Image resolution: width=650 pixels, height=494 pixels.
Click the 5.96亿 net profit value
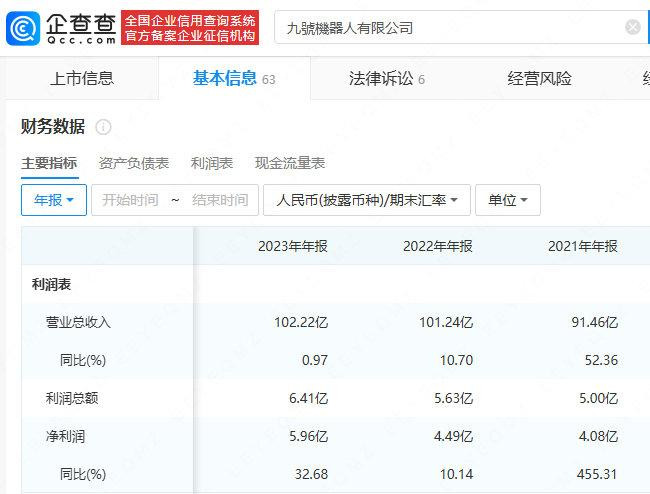point(308,436)
